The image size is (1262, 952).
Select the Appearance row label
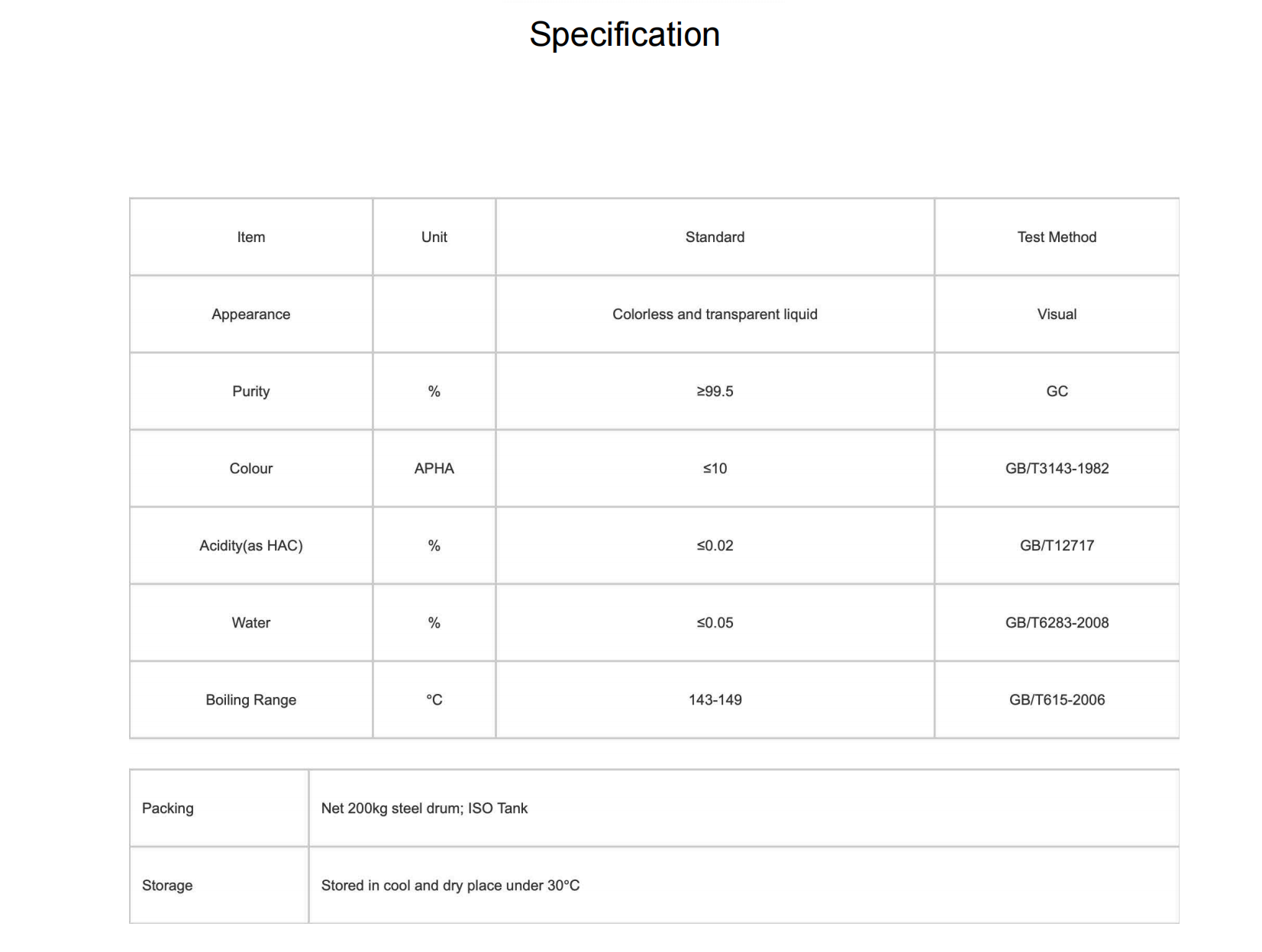click(251, 315)
